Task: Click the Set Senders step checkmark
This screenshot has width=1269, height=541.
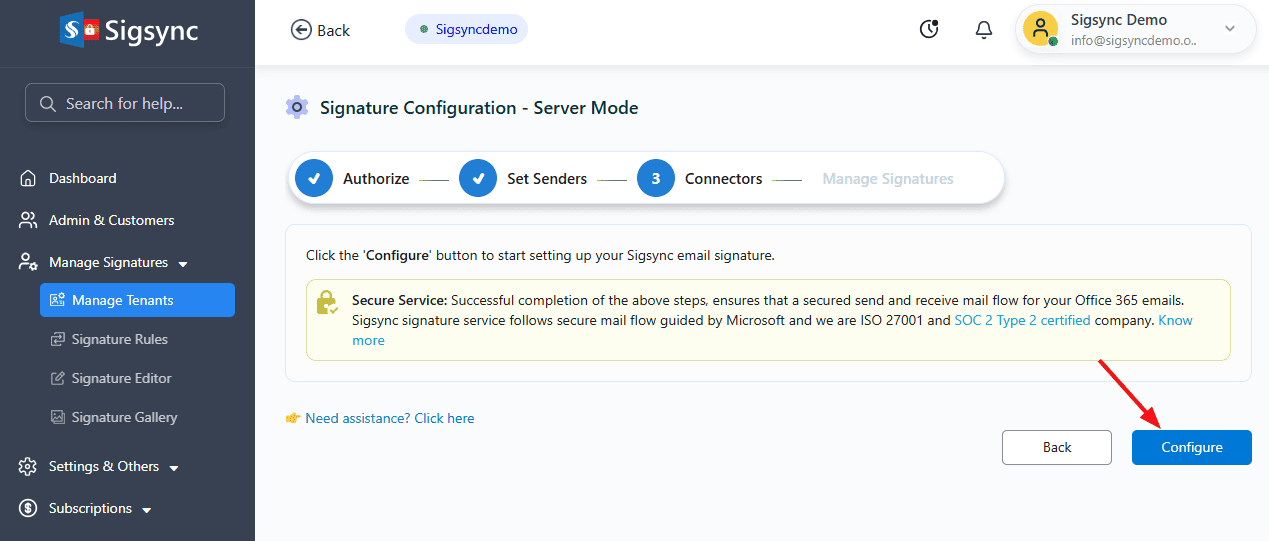Action: 478,179
